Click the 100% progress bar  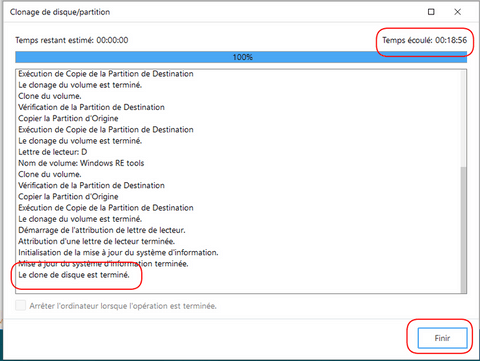coord(241,57)
